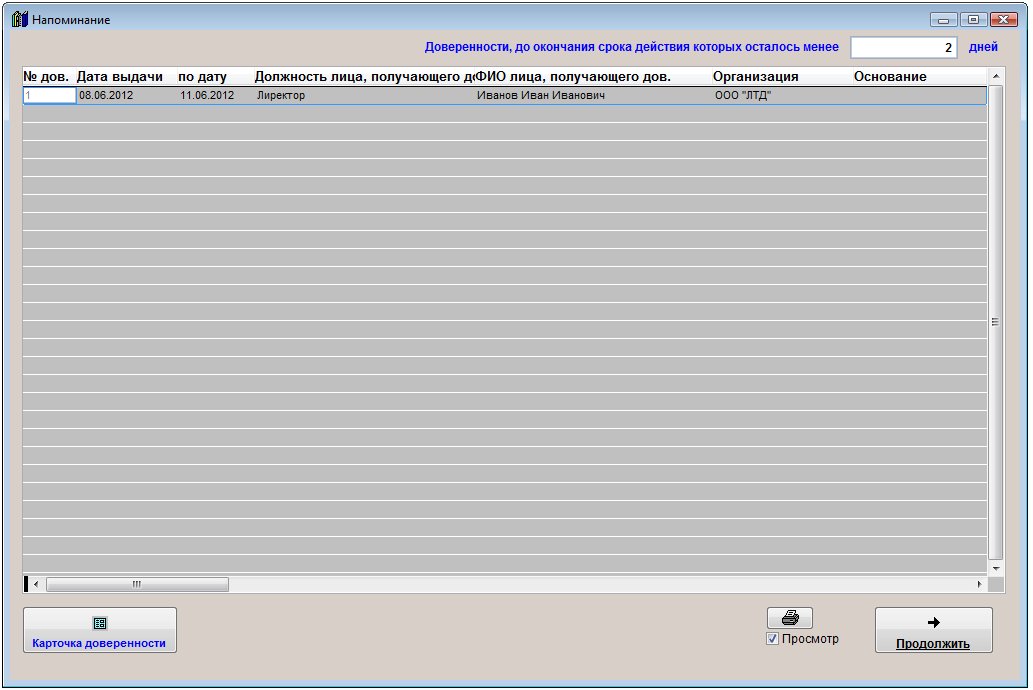Click the horizontal scrollbar right arrow

tap(980, 584)
